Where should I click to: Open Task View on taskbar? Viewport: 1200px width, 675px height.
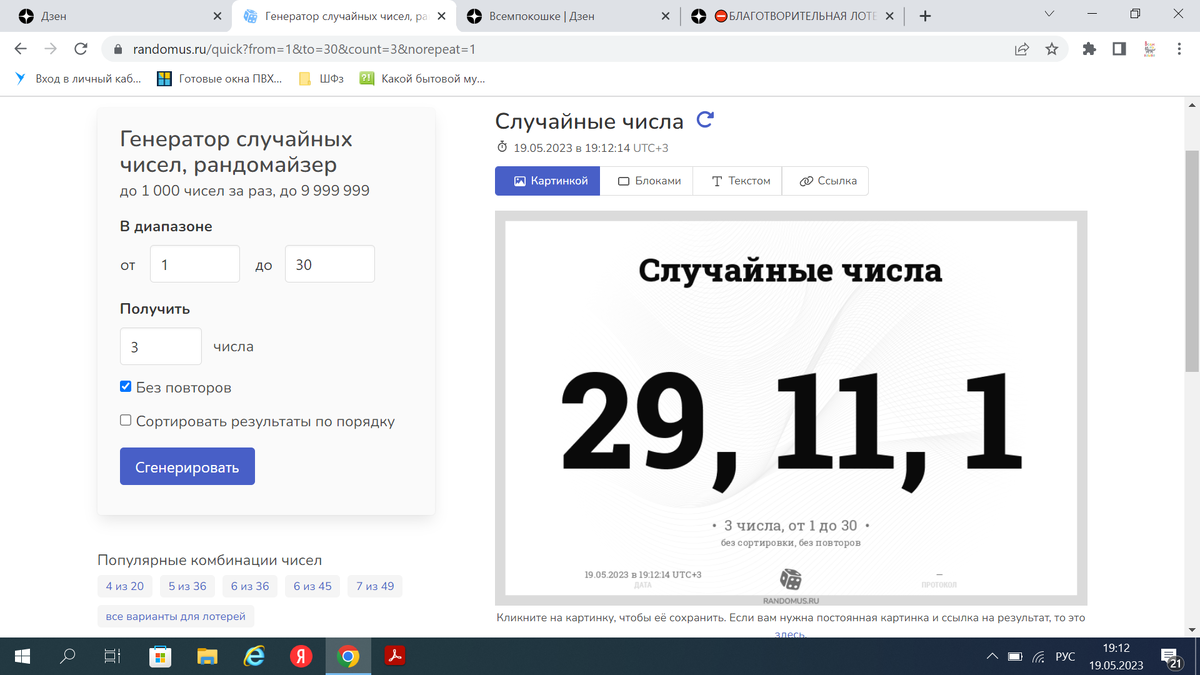[112, 656]
